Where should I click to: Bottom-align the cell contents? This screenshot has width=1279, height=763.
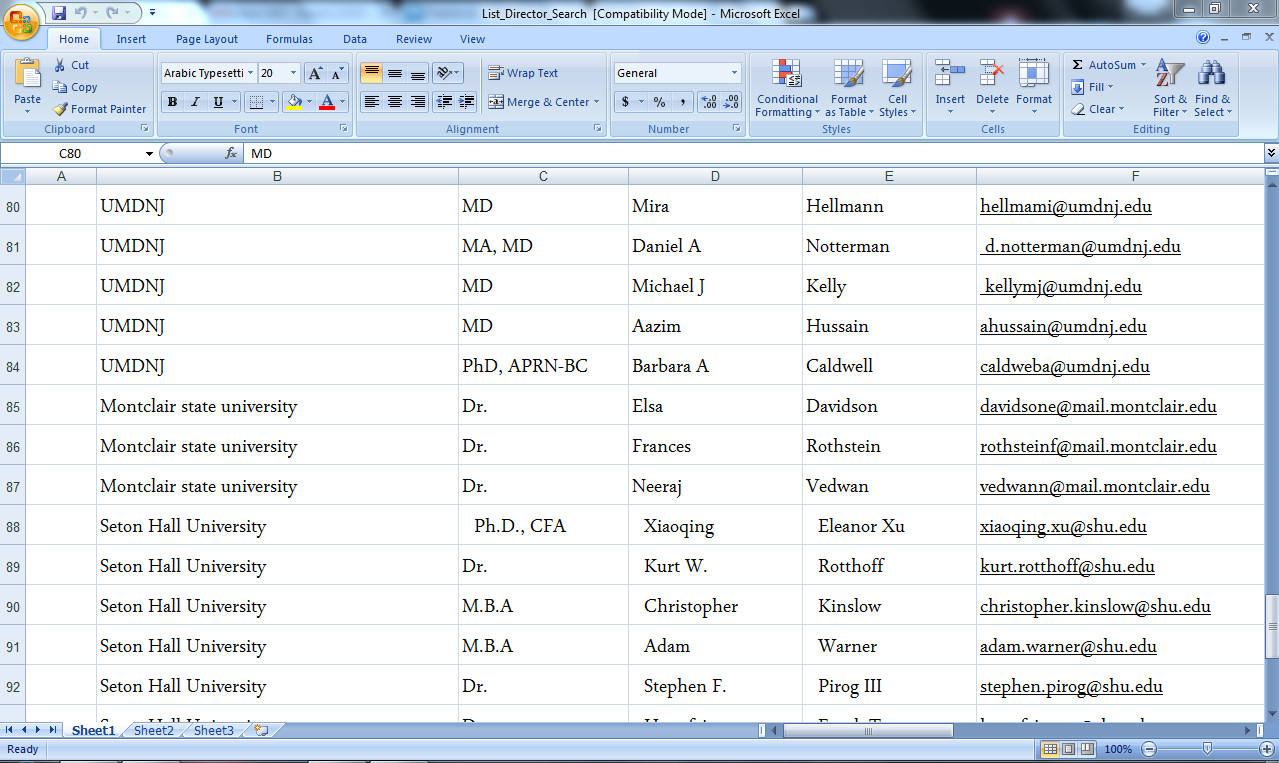pos(418,73)
